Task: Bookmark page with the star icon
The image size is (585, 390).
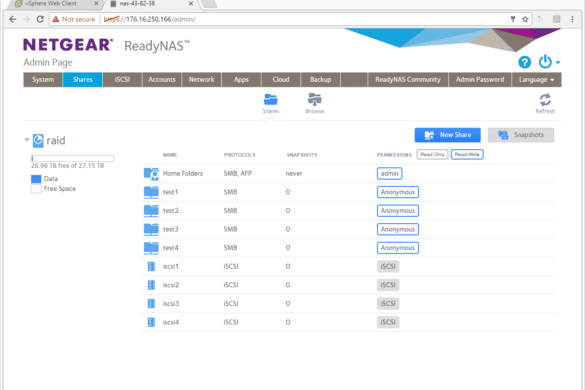Action: point(525,19)
